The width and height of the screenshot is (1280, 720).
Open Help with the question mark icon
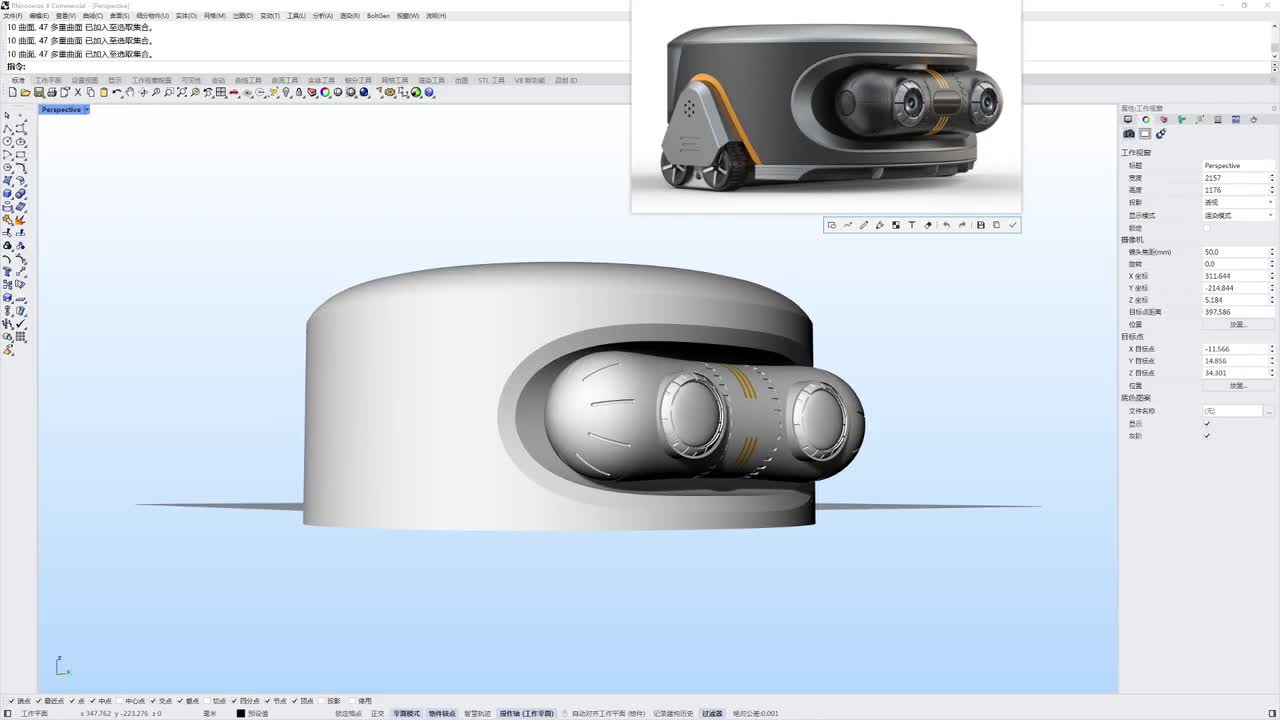[x=429, y=93]
